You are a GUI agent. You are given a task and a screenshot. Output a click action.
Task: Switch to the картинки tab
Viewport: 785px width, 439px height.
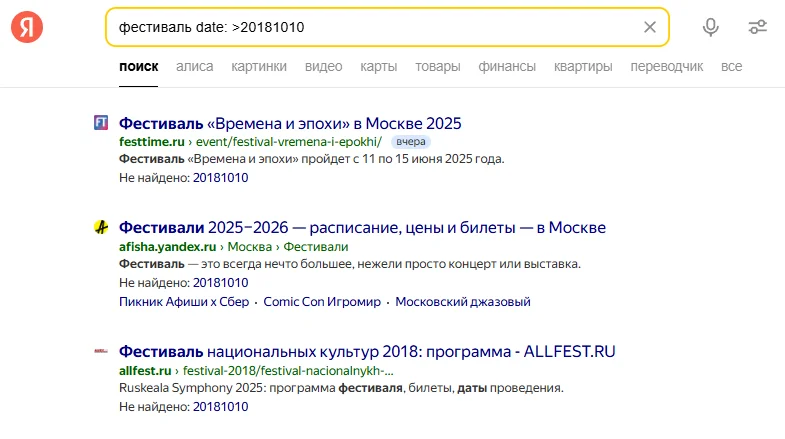259,67
